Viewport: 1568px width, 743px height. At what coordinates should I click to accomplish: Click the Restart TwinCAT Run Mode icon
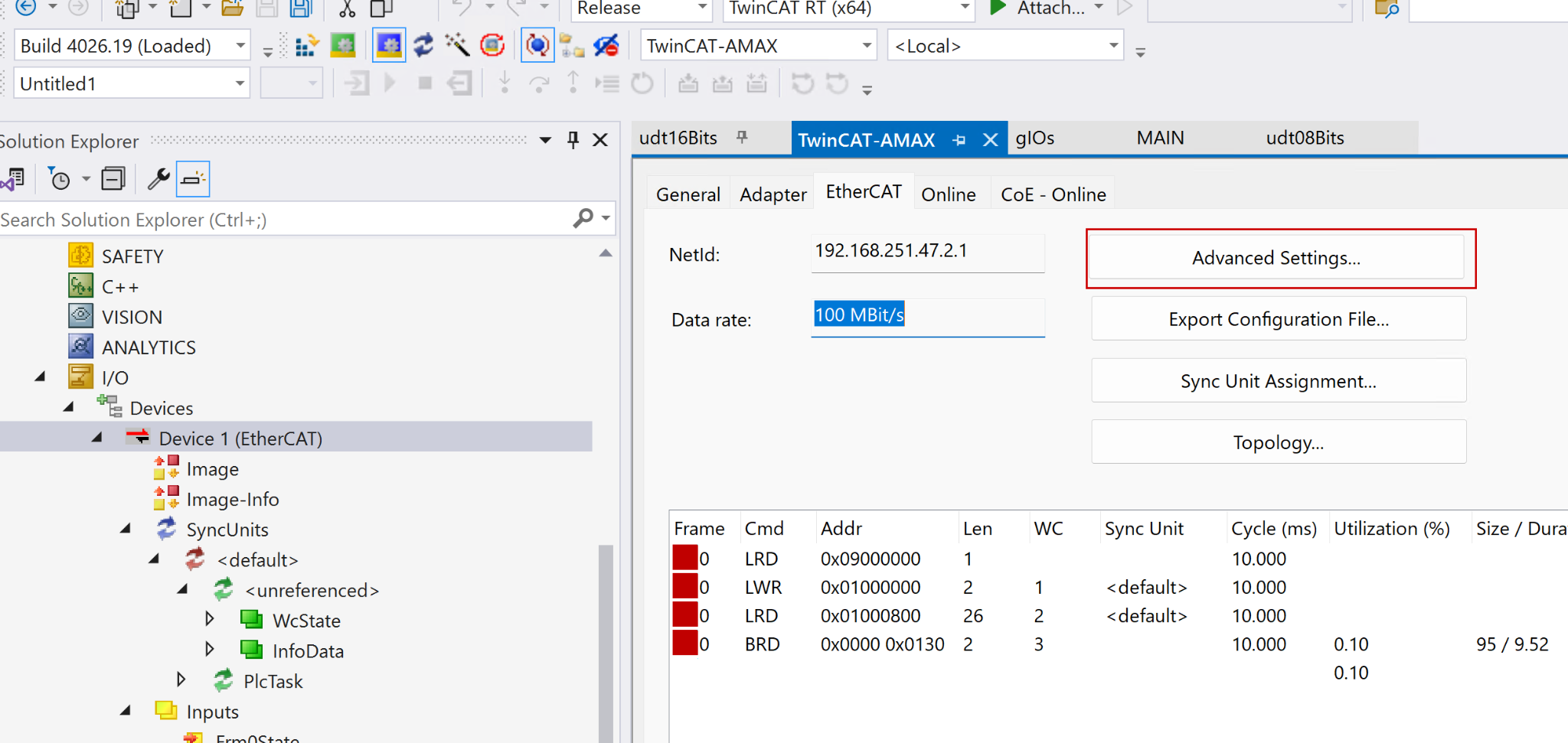coord(343,46)
